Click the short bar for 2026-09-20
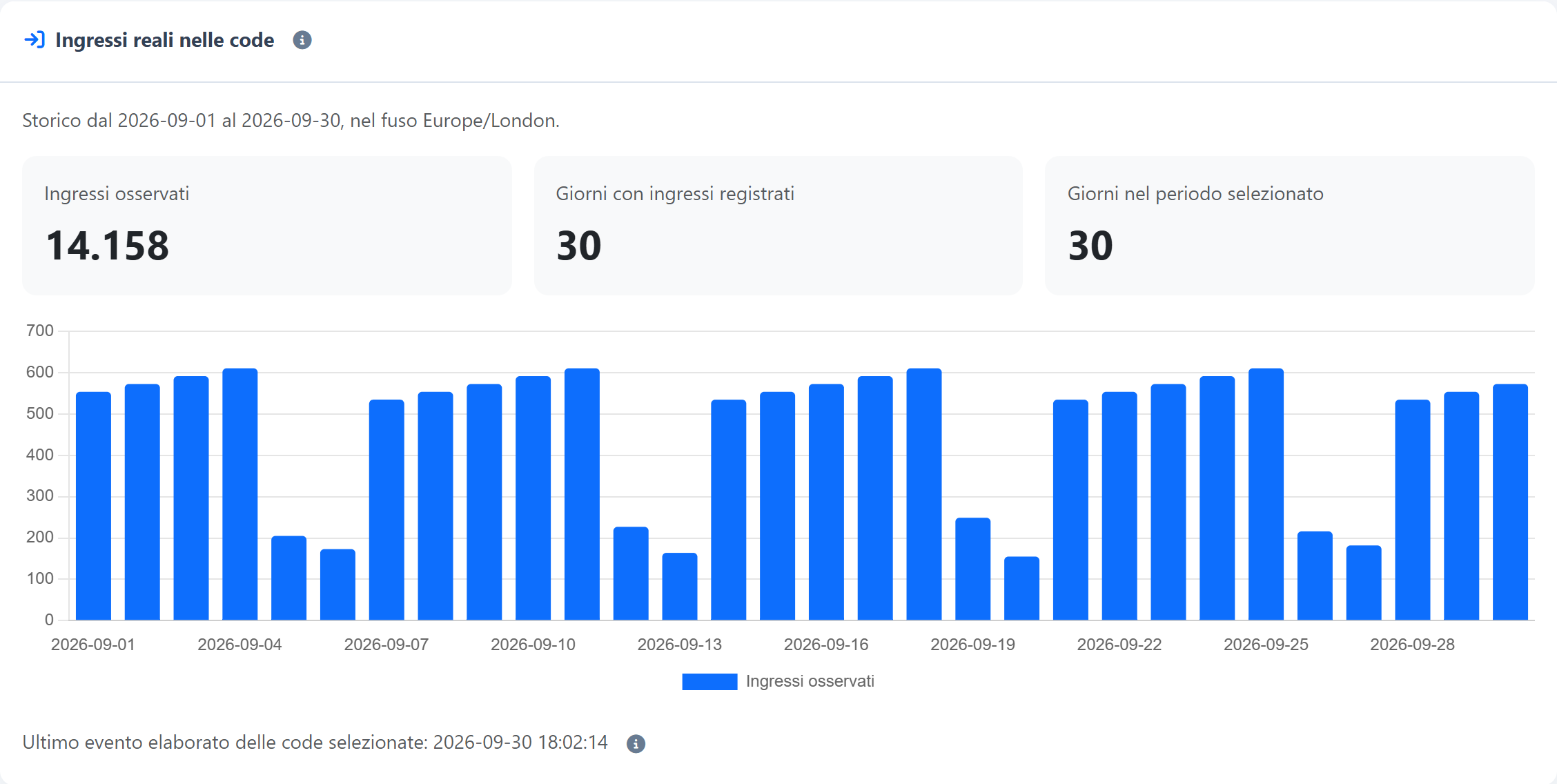Image resolution: width=1557 pixels, height=784 pixels. (x=1021, y=588)
